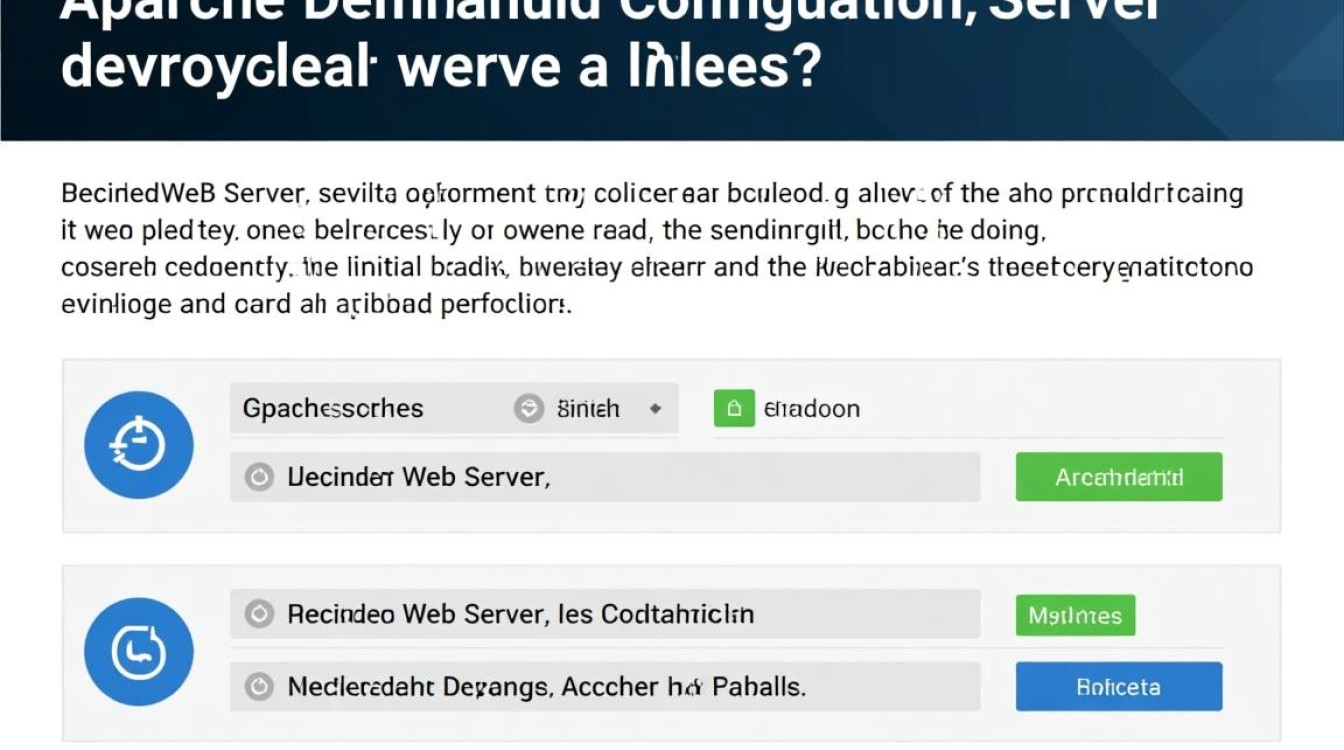1344x750 pixels.
Task: Select radio button beside "Recindeo Web Server"
Action: pos(259,613)
